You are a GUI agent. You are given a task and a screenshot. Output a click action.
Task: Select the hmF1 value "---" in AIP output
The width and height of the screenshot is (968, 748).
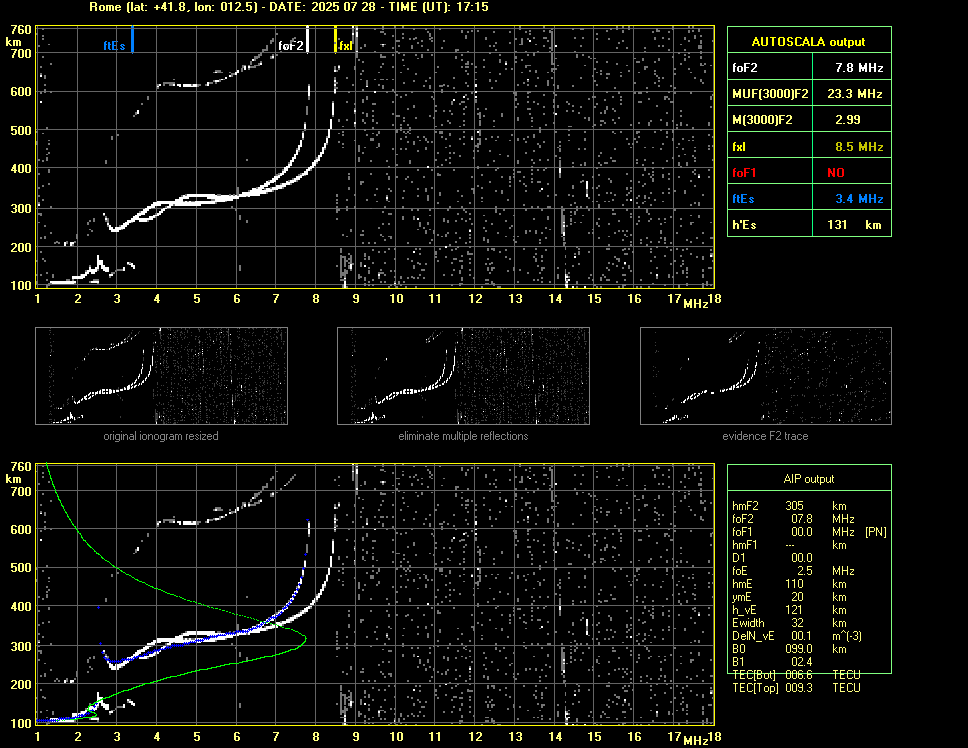coord(790,545)
